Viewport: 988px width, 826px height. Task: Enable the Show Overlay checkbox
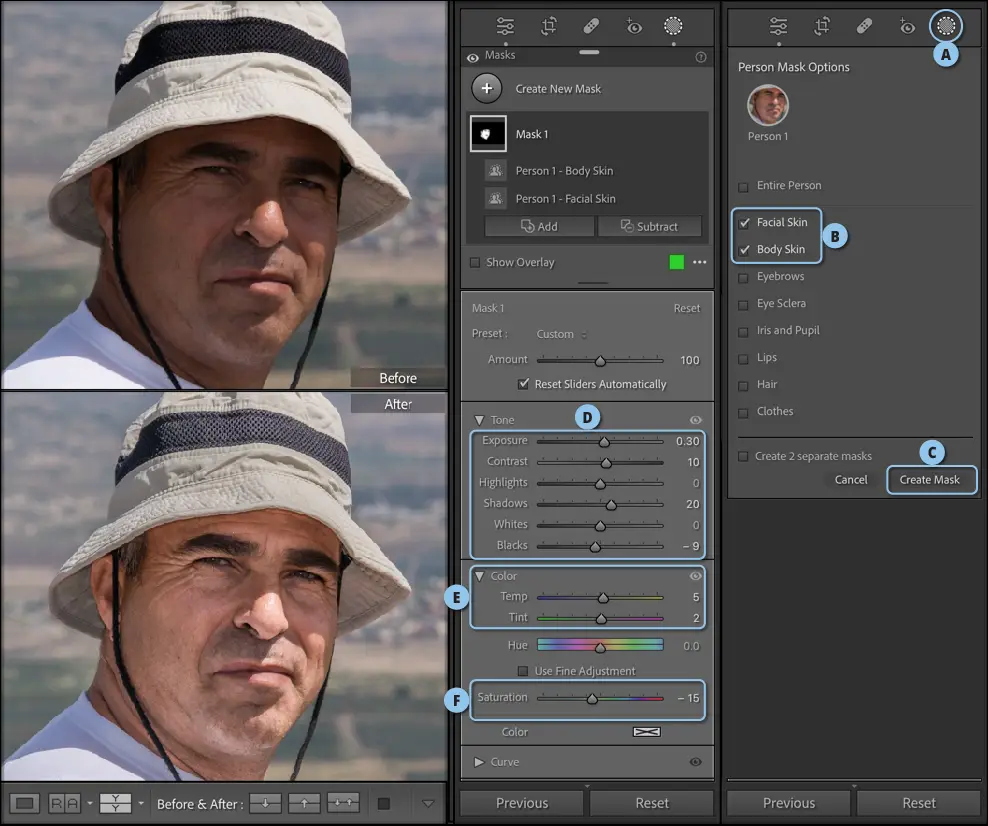pyautogui.click(x=475, y=263)
